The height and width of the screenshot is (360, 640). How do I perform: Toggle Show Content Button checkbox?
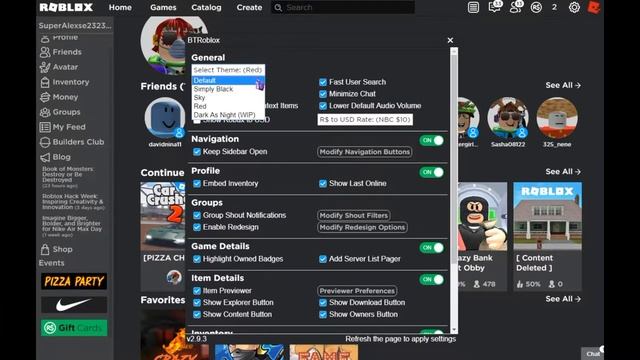coord(197,315)
